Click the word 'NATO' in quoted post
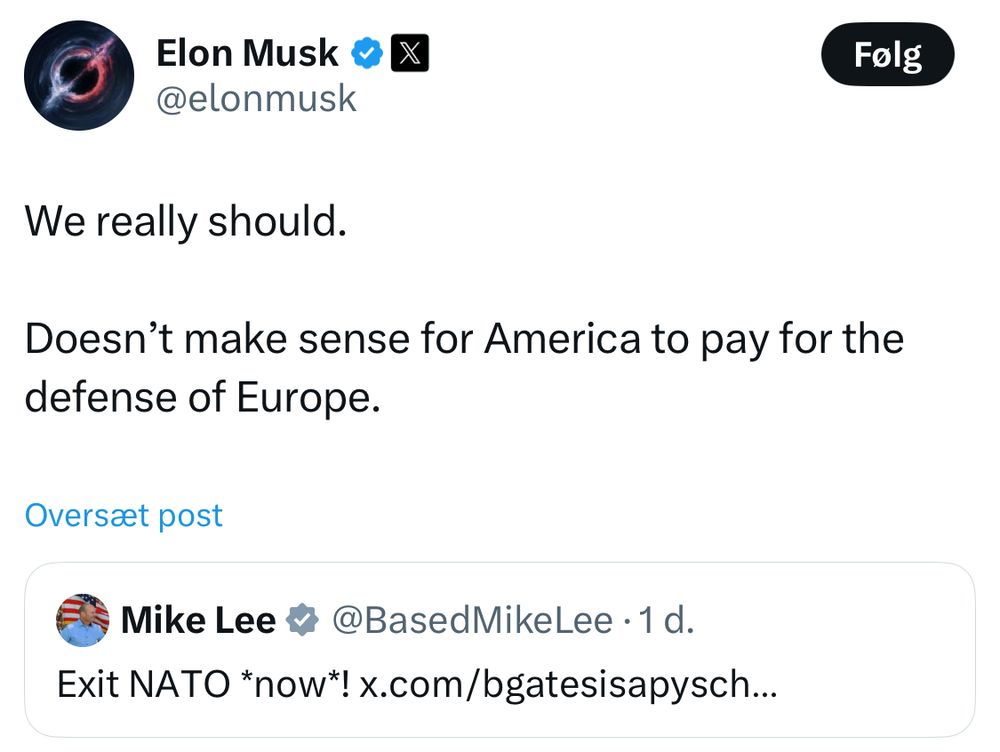Image resolution: width=1000 pixels, height=752 pixels. point(179,684)
